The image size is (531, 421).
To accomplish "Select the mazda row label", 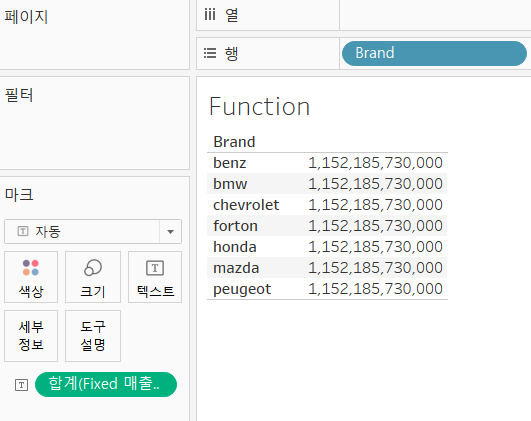I will point(236,268).
